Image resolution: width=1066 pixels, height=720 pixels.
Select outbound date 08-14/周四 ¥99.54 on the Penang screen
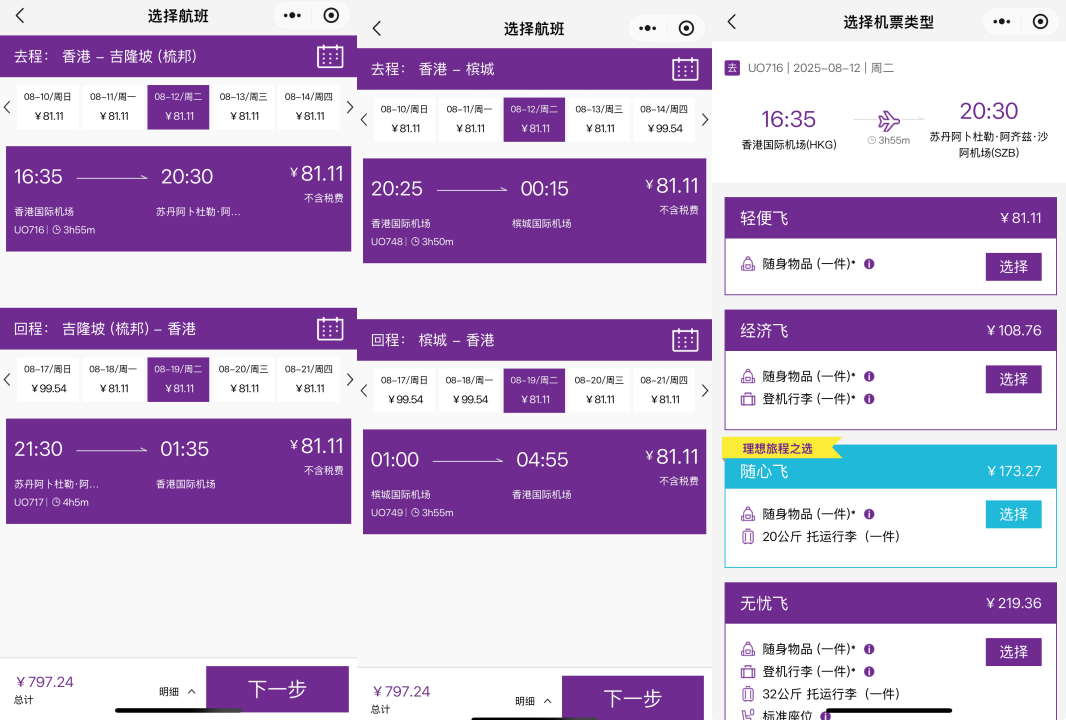pos(664,120)
